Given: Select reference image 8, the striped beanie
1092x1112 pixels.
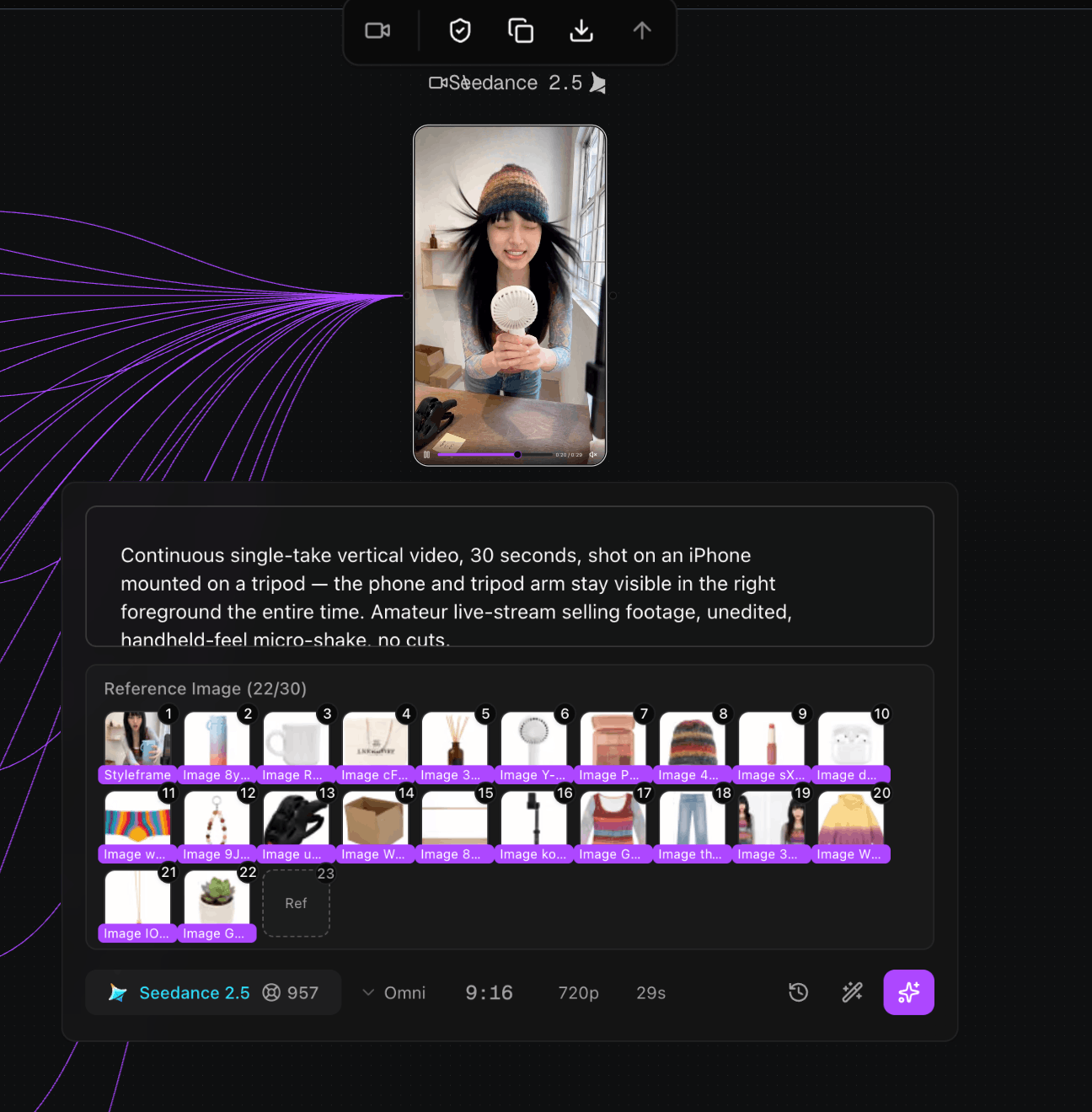Looking at the screenshot, I should [x=692, y=746].
